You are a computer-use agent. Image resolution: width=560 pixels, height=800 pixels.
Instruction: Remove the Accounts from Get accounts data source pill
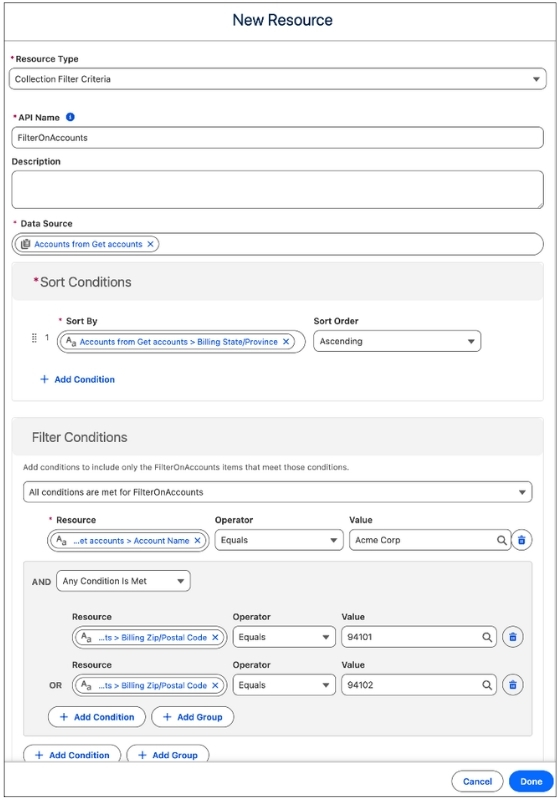(x=150, y=244)
